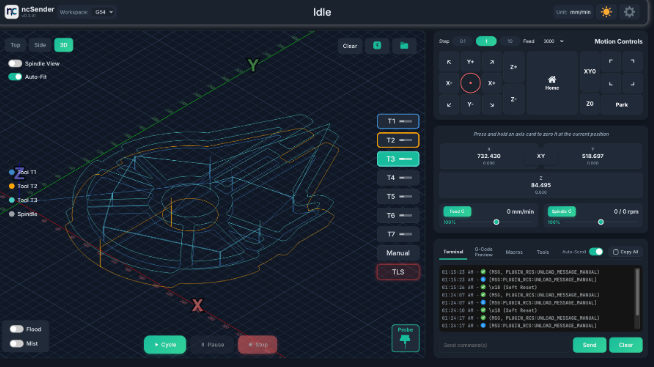Jog X- axis button

[x=449, y=83]
